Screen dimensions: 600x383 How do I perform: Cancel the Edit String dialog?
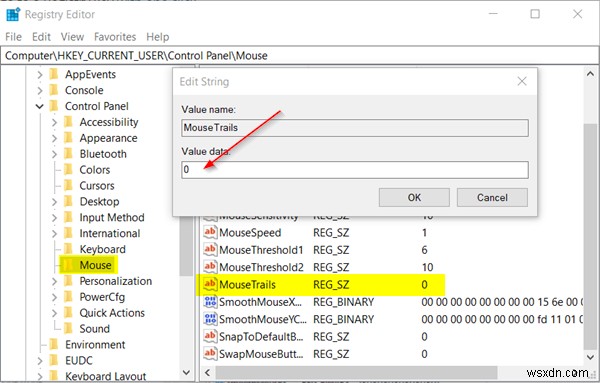(492, 197)
